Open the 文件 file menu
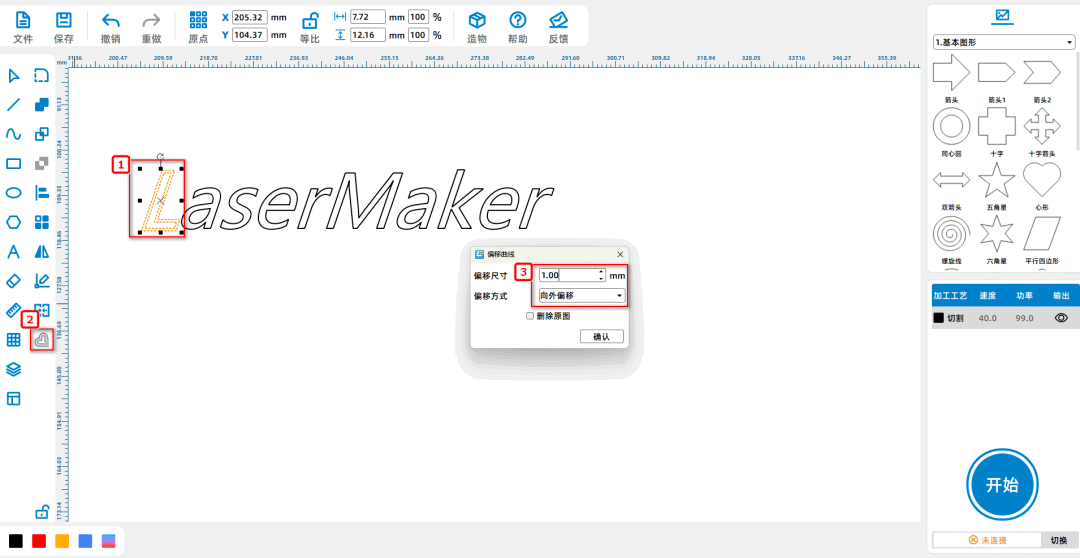The image size is (1080, 558). tap(23, 21)
